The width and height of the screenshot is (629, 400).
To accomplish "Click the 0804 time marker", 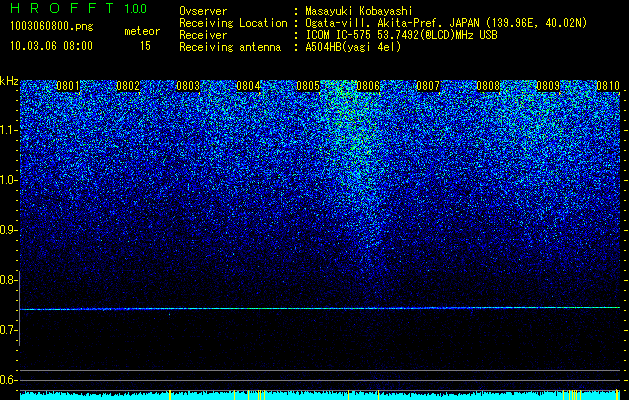I will (x=248, y=86).
